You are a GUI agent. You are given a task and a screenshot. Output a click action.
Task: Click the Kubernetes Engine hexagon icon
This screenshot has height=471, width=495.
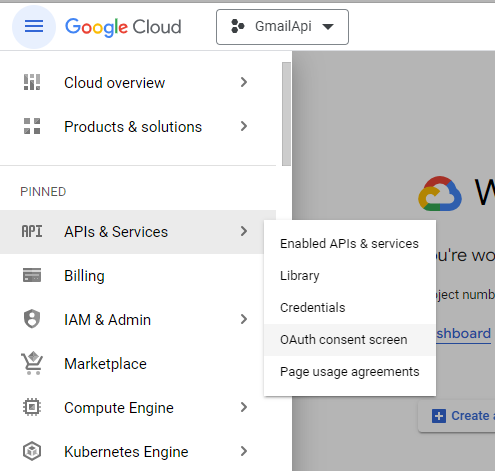[x=32, y=451]
